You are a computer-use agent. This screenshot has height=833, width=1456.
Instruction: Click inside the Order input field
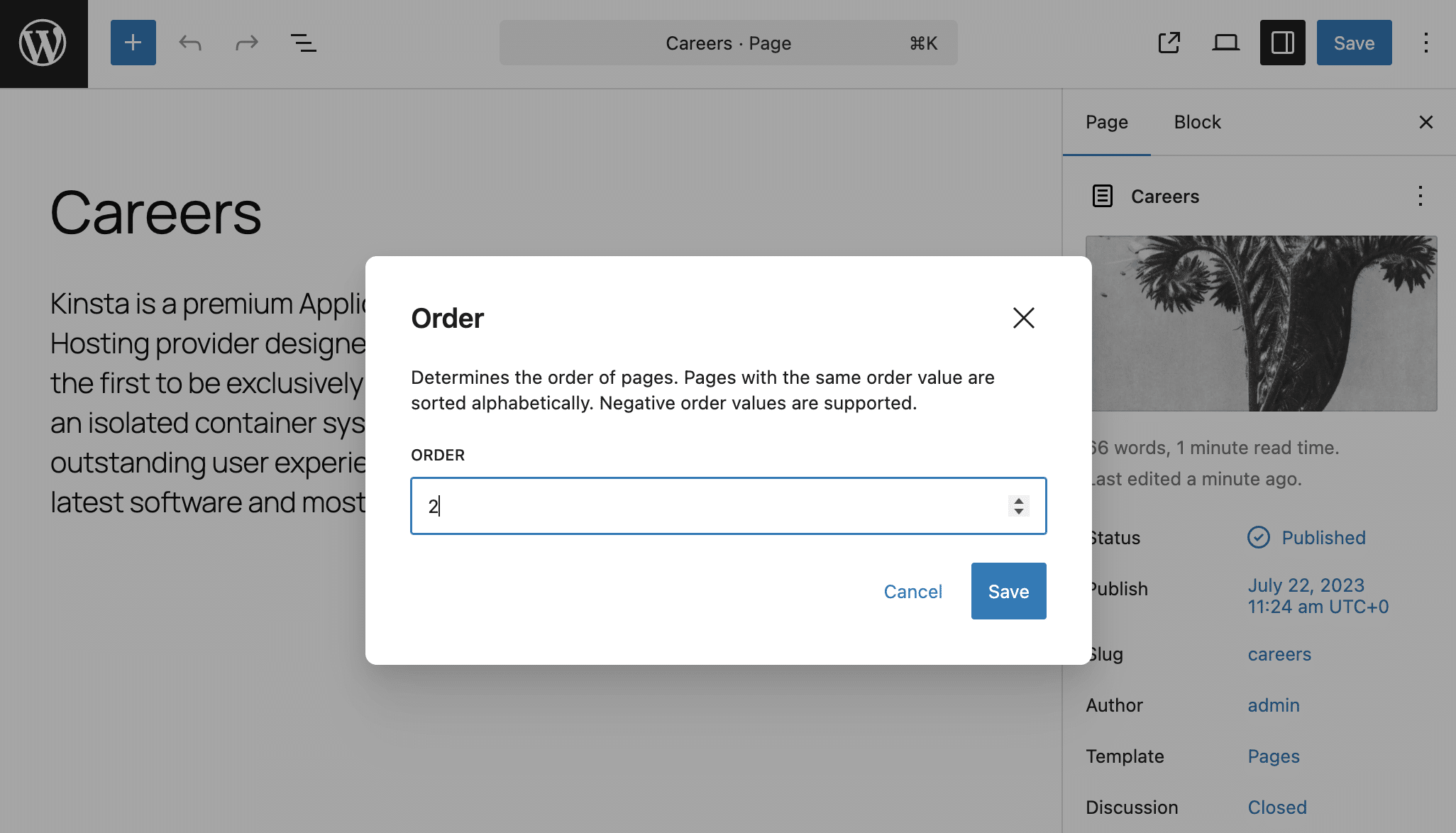[x=710, y=506]
